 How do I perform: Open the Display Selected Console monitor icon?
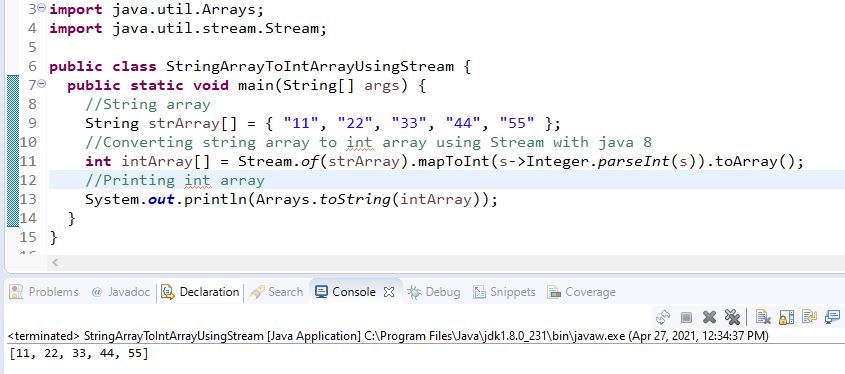pyautogui.click(x=832, y=317)
